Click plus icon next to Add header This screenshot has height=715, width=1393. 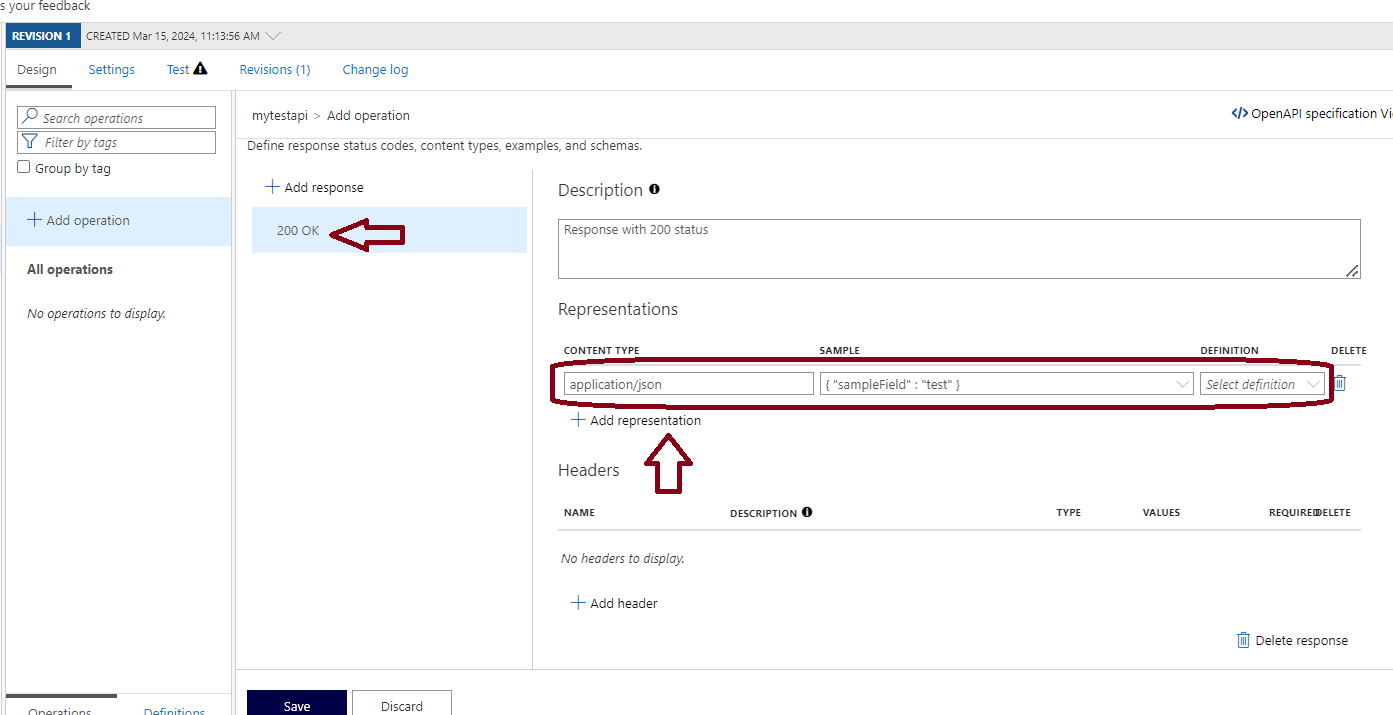[577, 603]
